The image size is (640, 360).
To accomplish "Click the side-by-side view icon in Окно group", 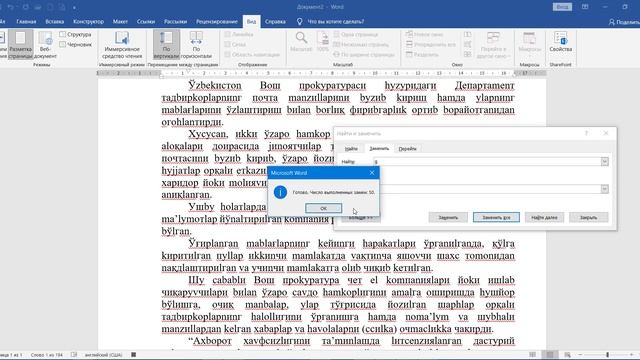I will (x=468, y=35).
